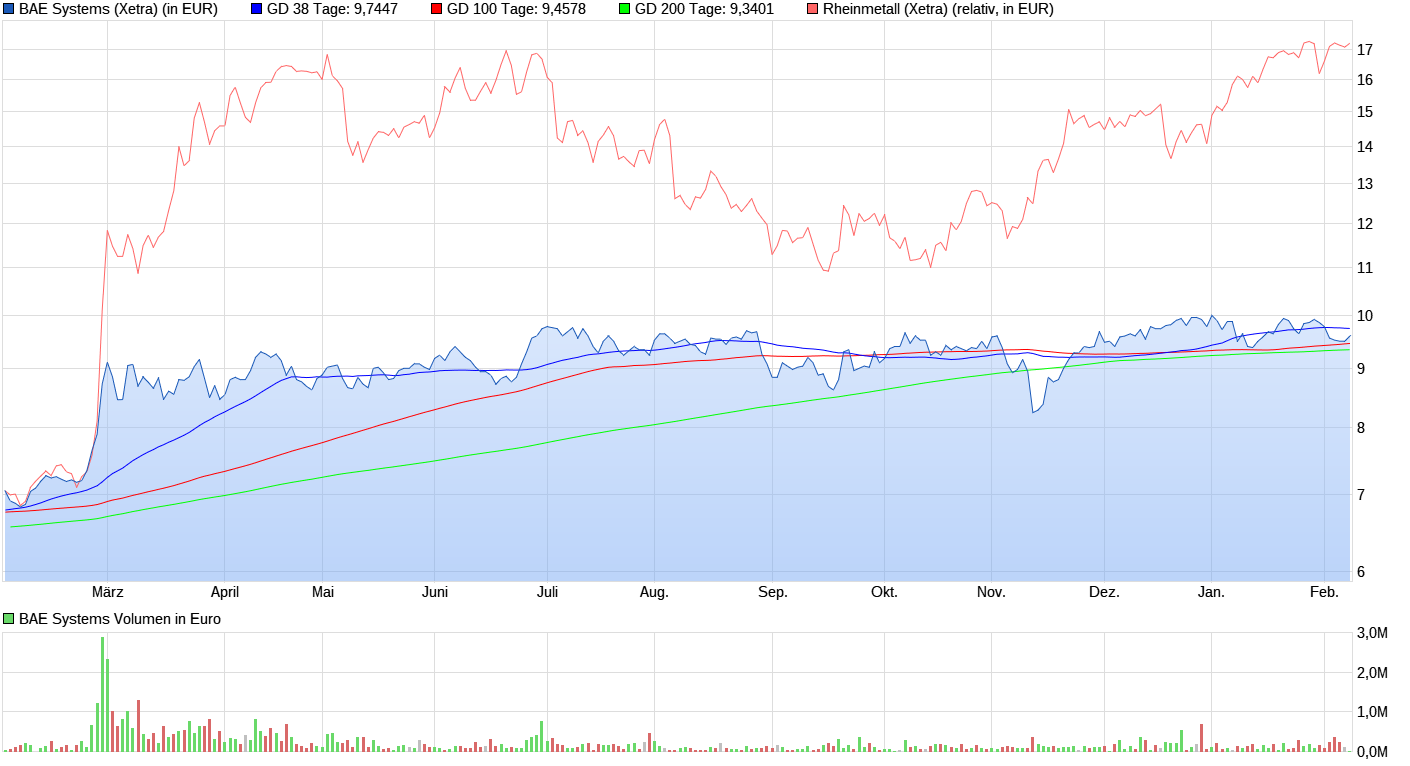The width and height of the screenshot is (1410, 766).
Task: Select the 'GD 100 Tage: 9,4578' label
Action: coord(516,9)
